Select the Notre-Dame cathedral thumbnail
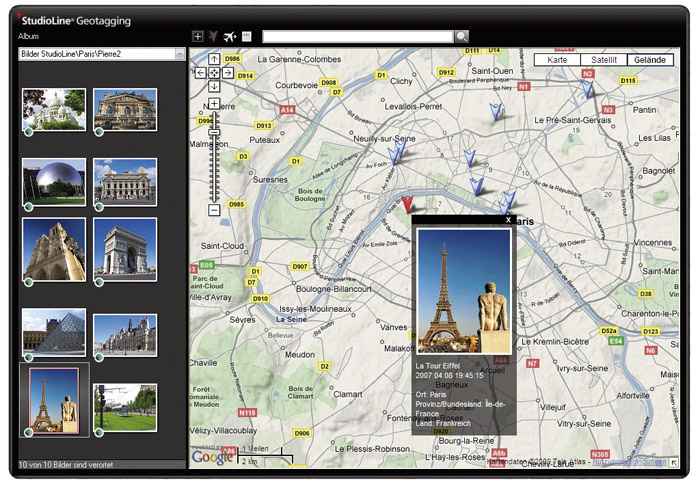The height and width of the screenshot is (484, 700). (54, 249)
